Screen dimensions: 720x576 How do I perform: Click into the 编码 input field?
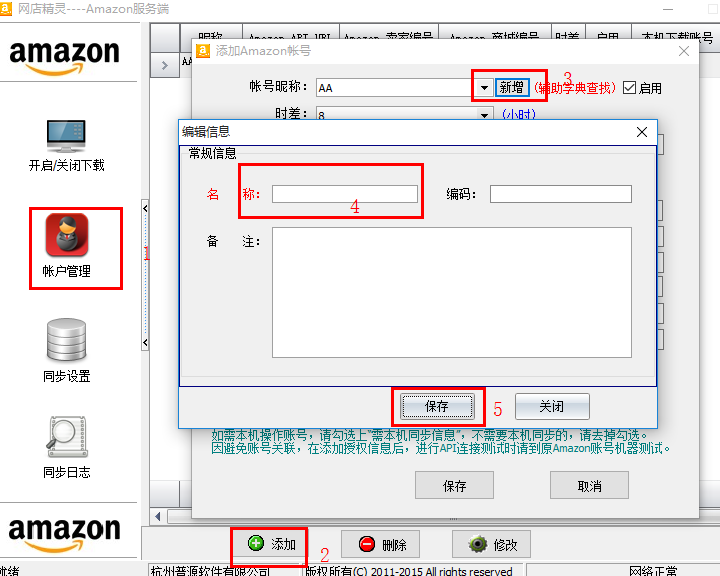coord(561,194)
